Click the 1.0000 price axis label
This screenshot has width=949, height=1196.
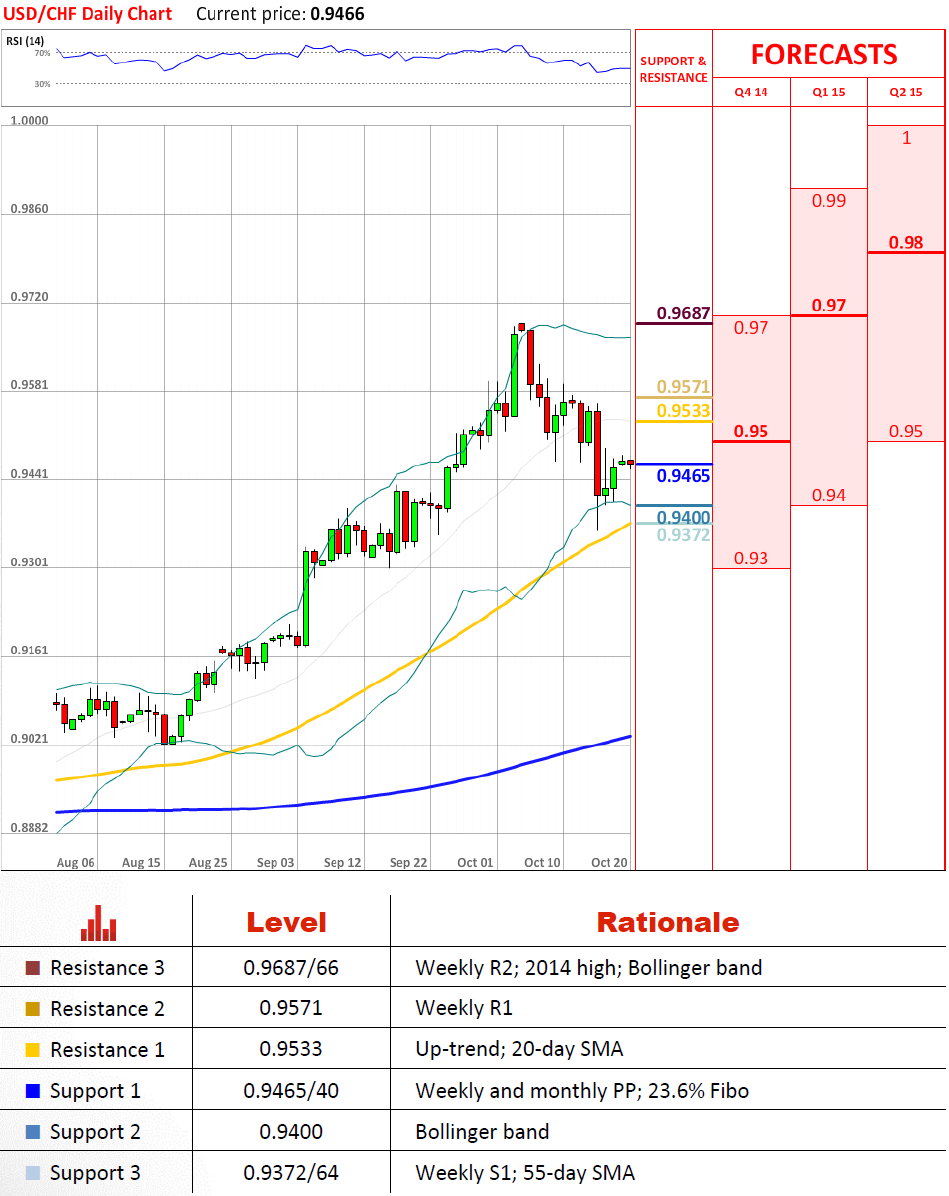(29, 121)
